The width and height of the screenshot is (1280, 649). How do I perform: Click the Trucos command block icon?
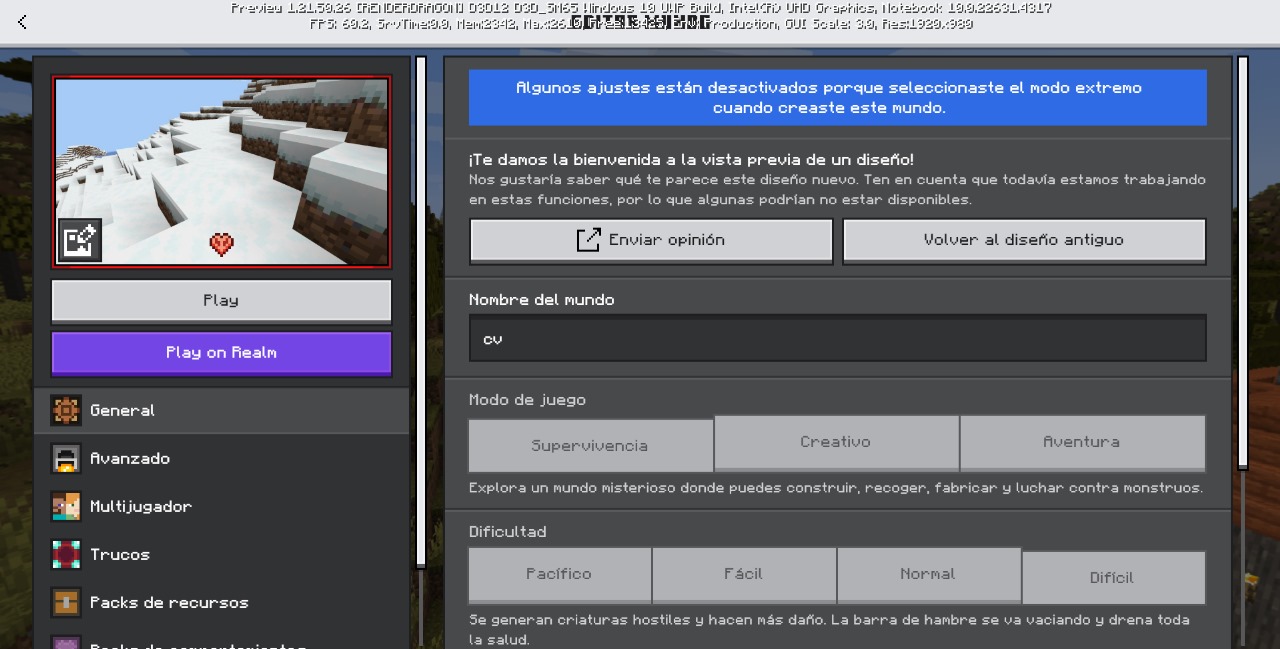click(x=66, y=554)
